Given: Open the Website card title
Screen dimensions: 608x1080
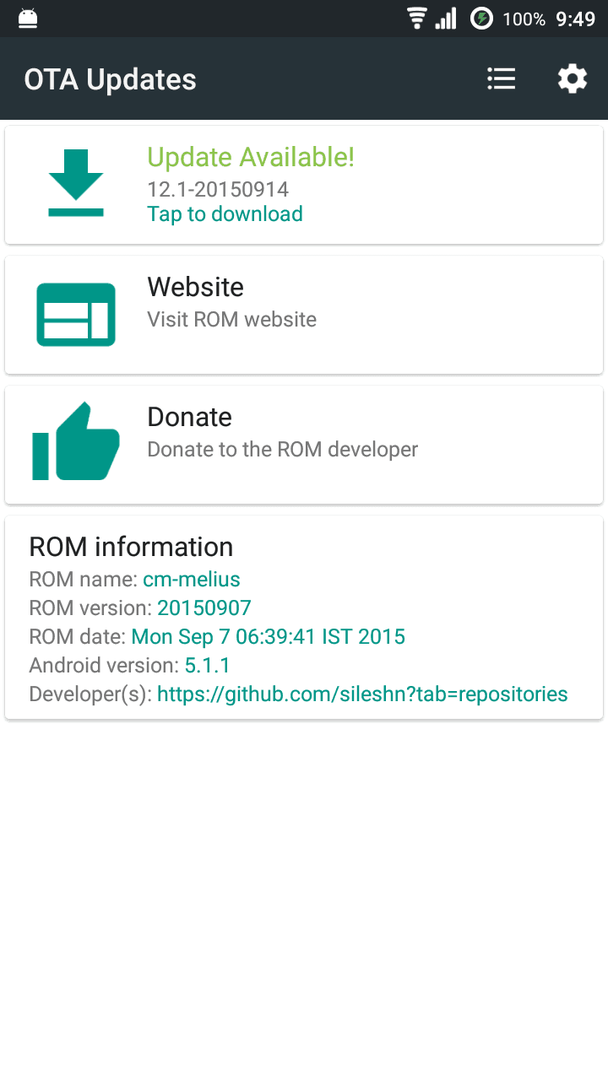Looking at the screenshot, I should tap(196, 287).
